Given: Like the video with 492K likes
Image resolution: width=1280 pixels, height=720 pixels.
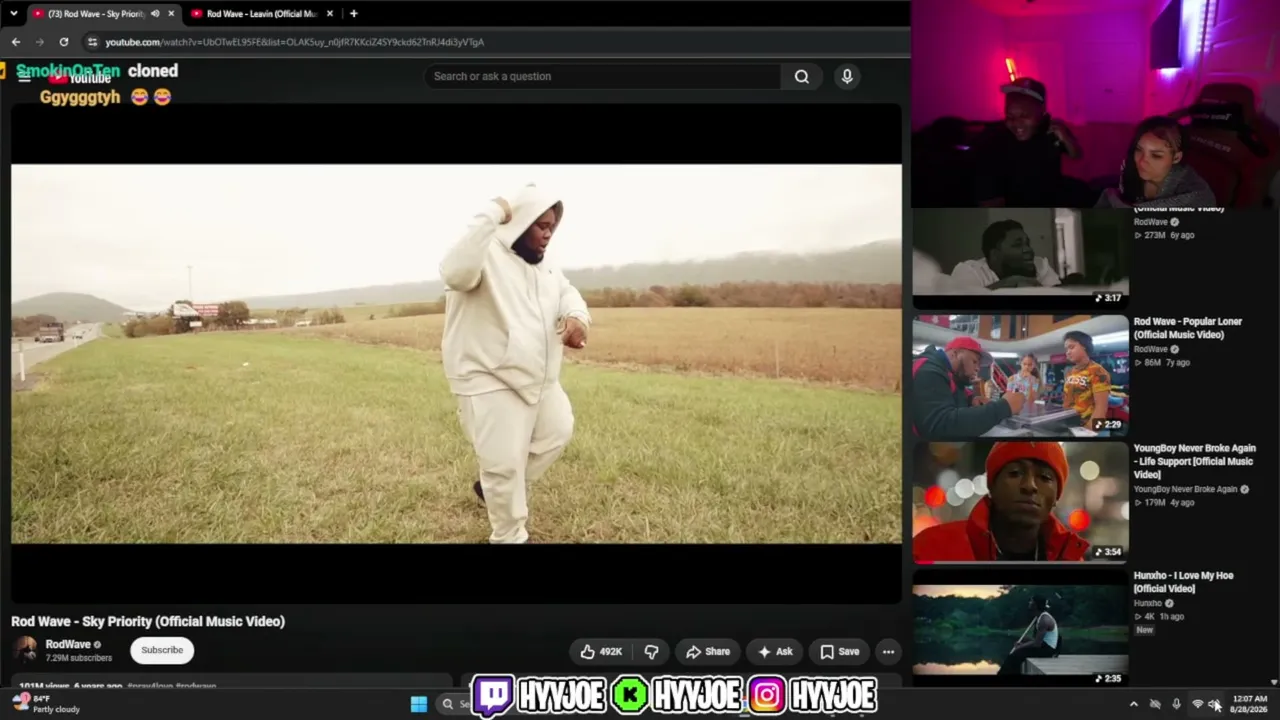Looking at the screenshot, I should click(600, 651).
